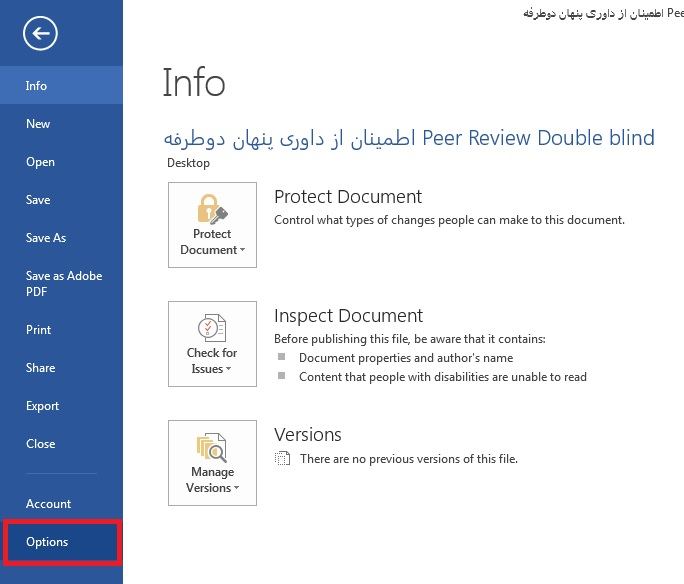The width and height of the screenshot is (684, 584).
Task: Click Save in the sidebar
Action: tap(61, 200)
